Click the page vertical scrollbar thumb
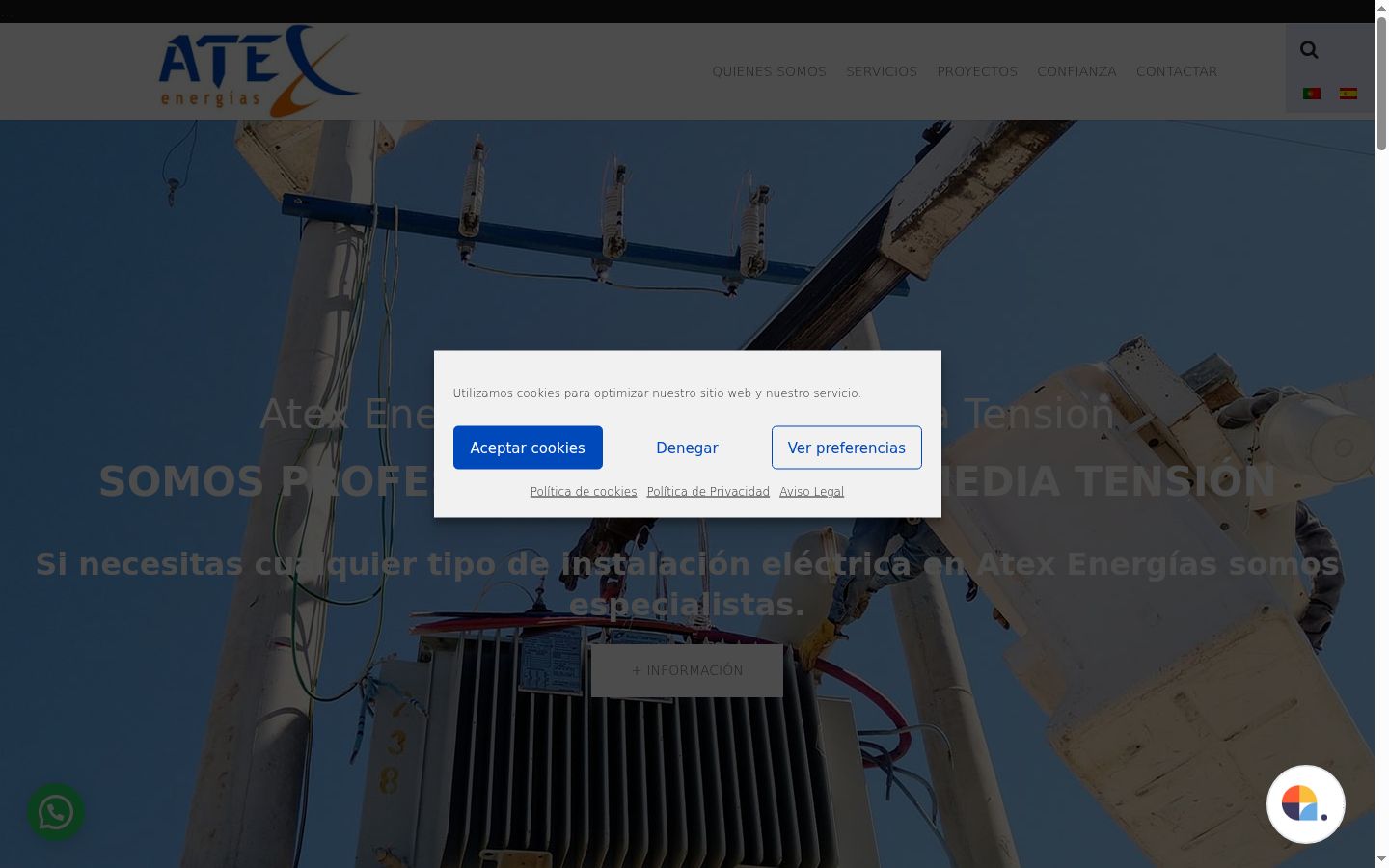The image size is (1389, 868). pos(1381,83)
